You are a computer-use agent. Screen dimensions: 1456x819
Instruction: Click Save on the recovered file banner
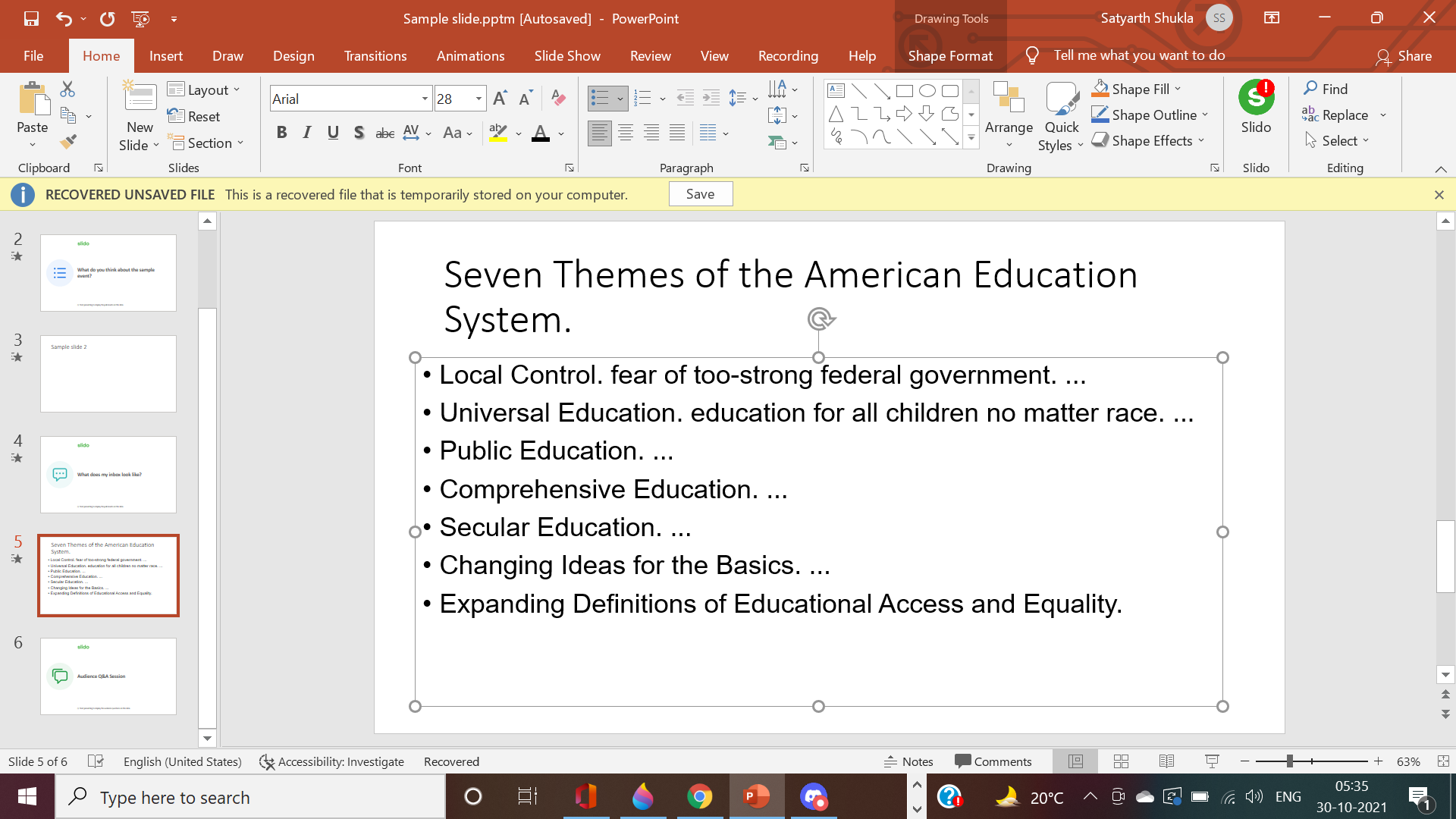tap(701, 193)
